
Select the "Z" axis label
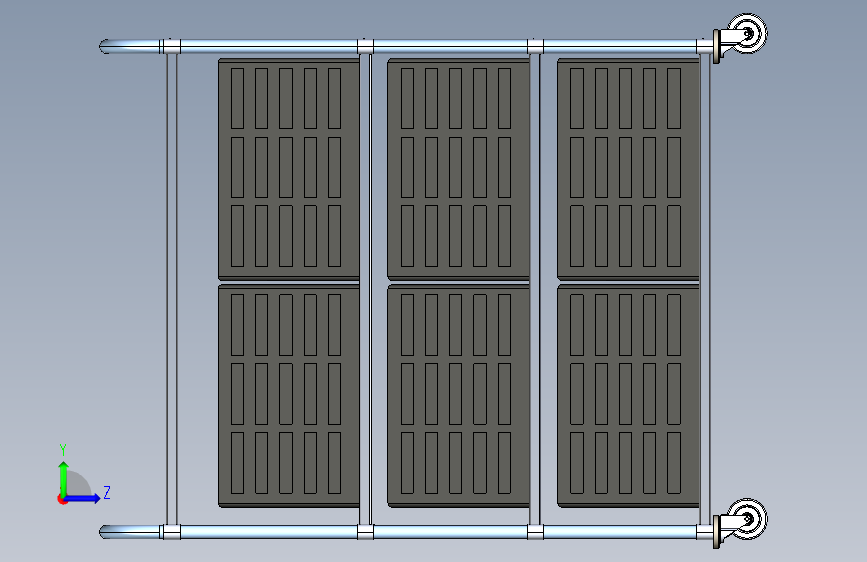coord(107,492)
